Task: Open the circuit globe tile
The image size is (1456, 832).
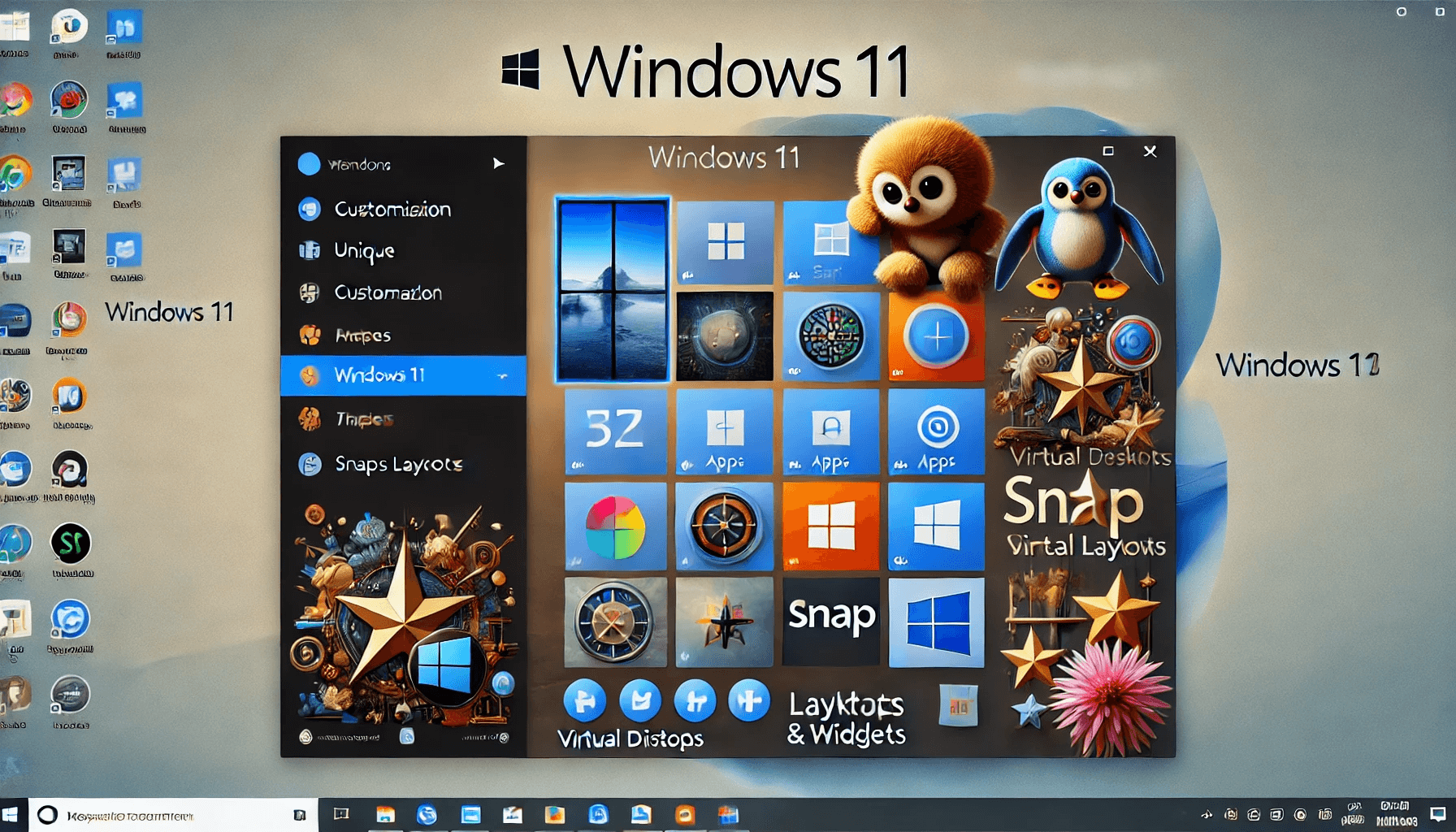Action: tap(830, 336)
